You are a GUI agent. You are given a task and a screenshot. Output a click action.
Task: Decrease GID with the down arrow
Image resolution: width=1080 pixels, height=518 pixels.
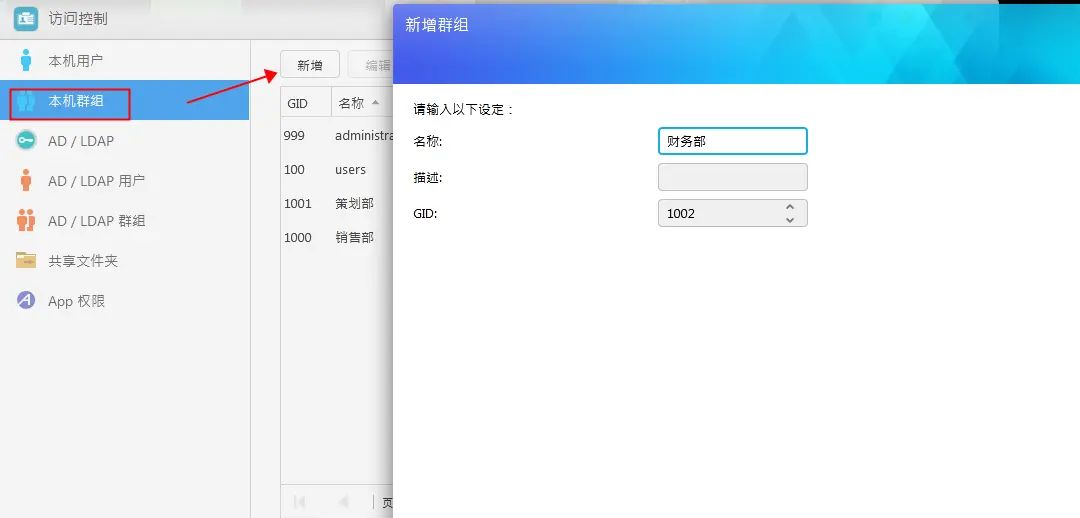tap(790, 220)
